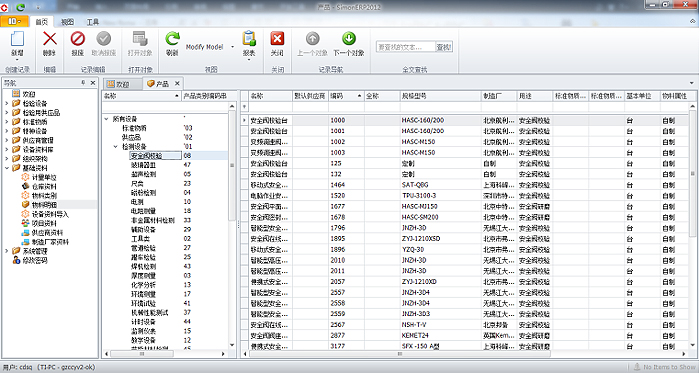Viewport: 700px width, 373px height.
Task: Switch to the 首页 ribbon tab
Action: (42, 22)
